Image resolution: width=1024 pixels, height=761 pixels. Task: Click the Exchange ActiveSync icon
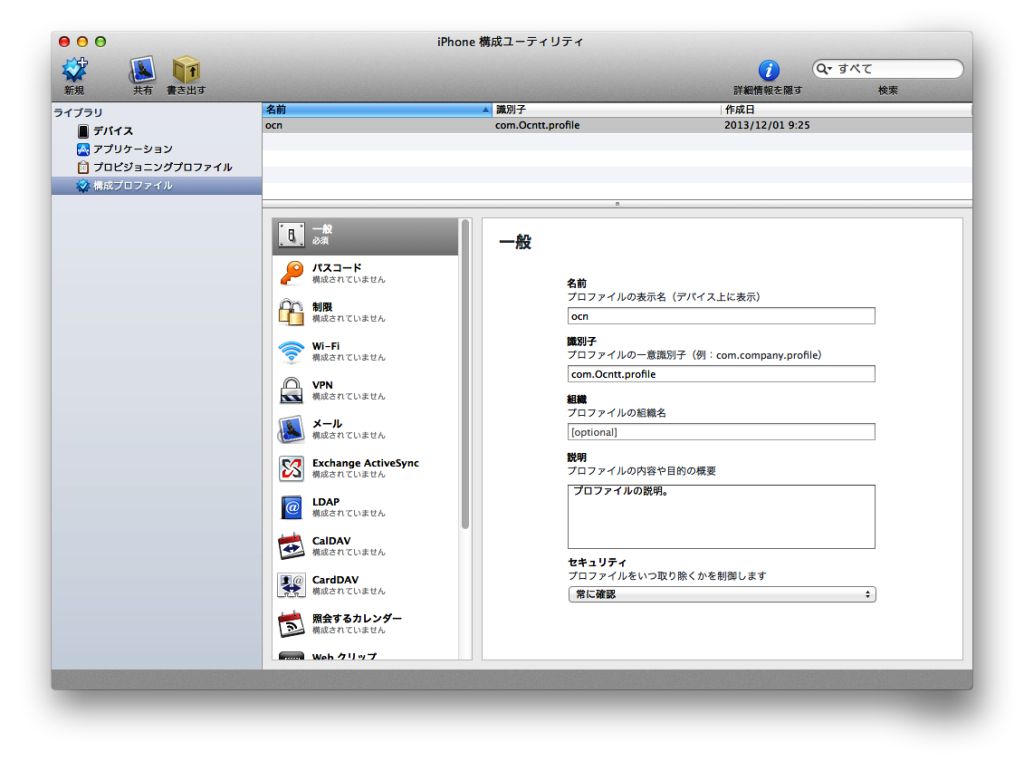coord(291,468)
